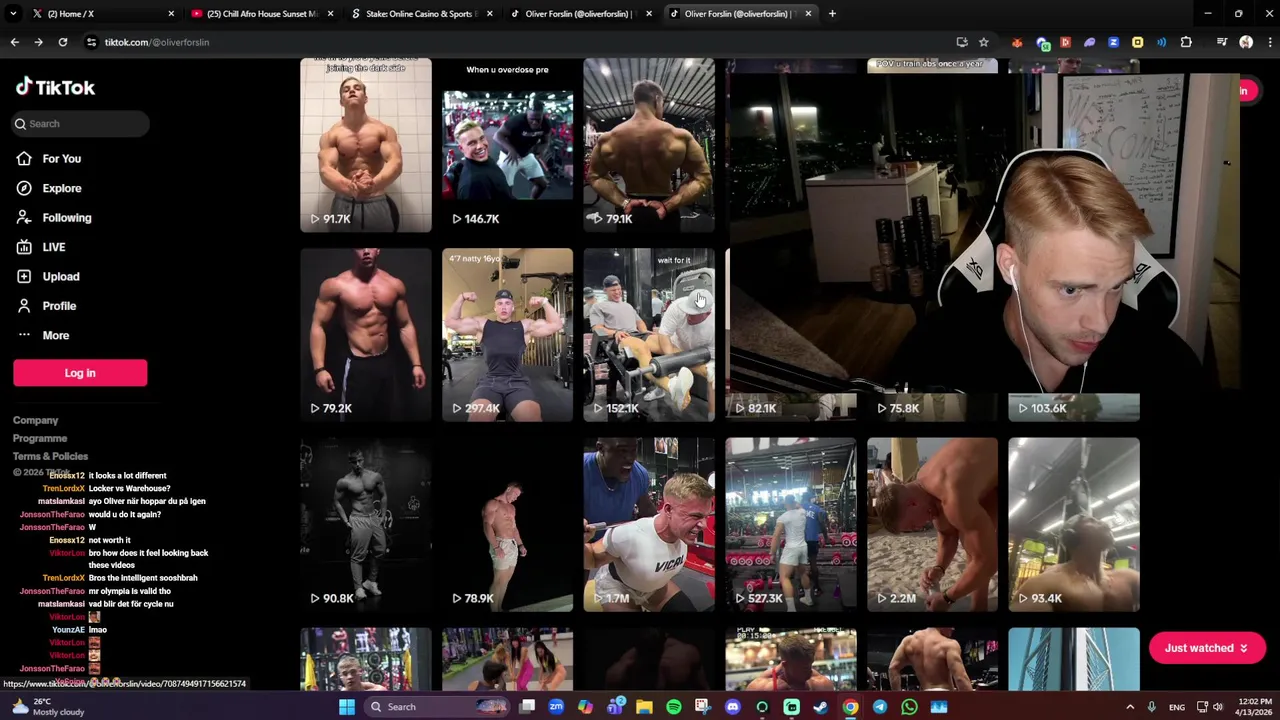The width and height of the screenshot is (1280, 720).
Task: Open the video with 78.9K views
Action: [508, 525]
